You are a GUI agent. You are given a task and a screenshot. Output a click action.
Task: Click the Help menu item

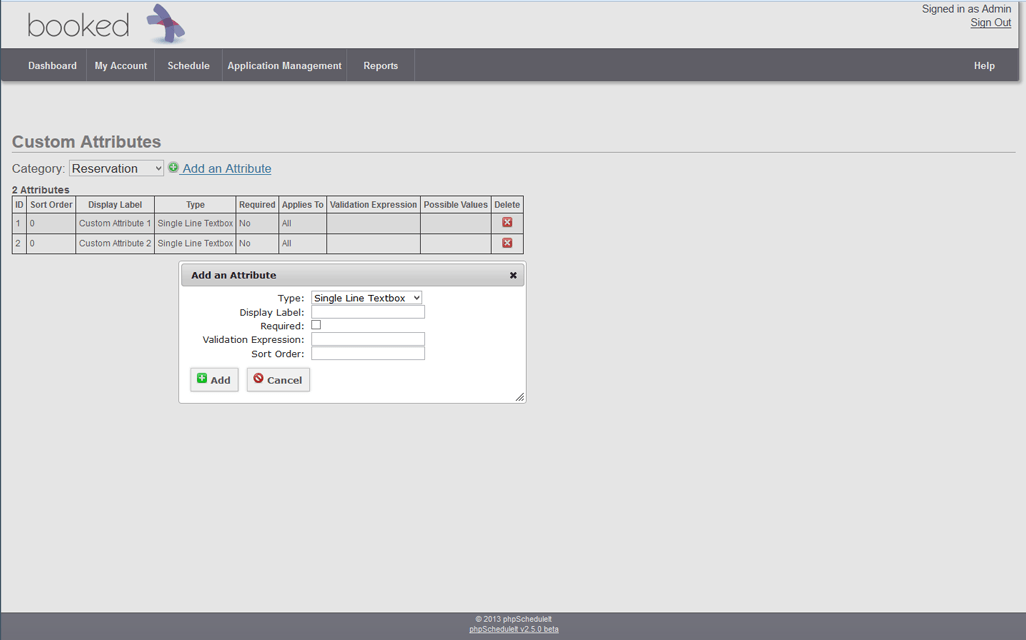(984, 66)
